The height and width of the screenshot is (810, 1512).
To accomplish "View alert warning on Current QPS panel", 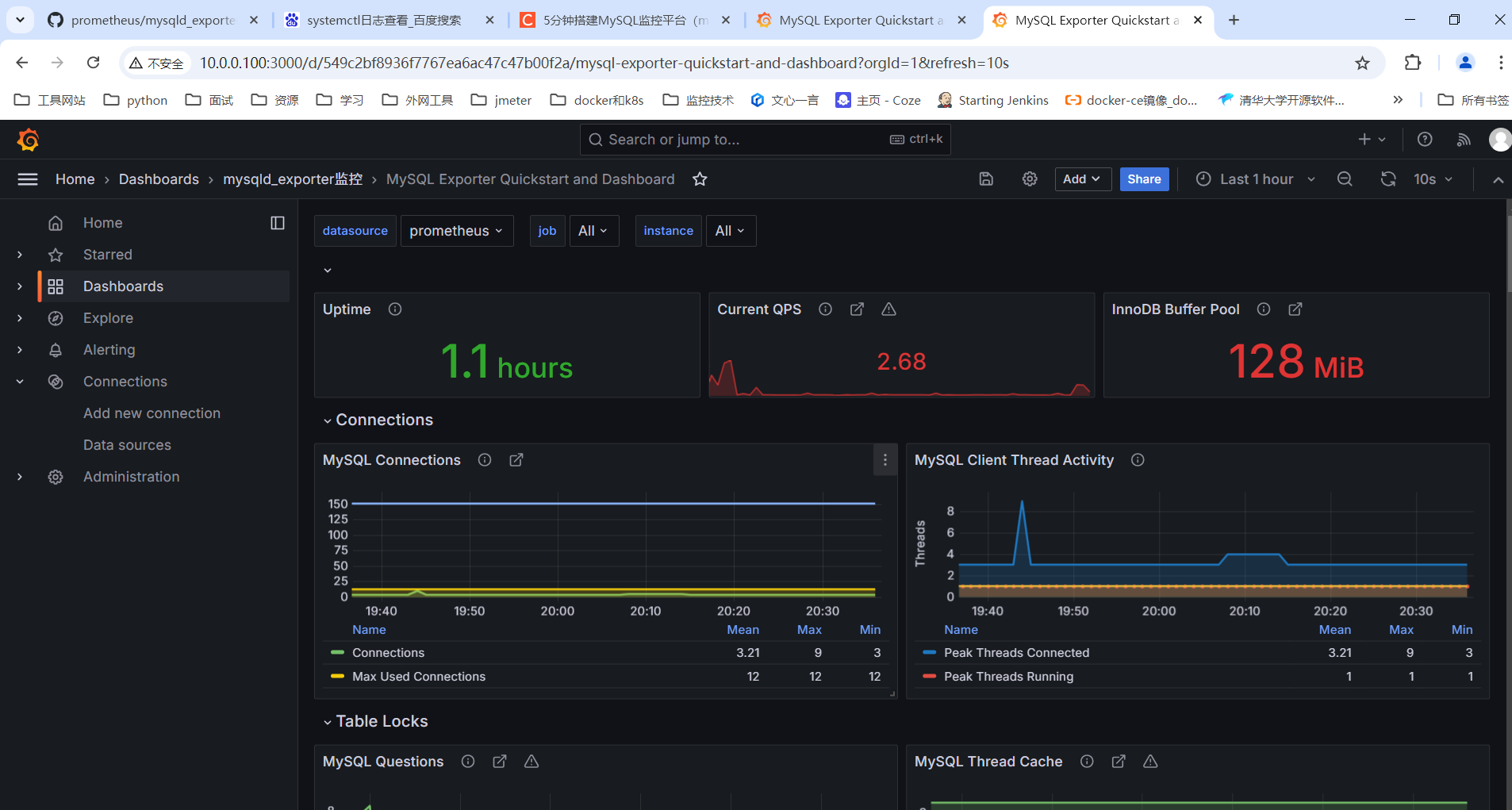I will 888,309.
